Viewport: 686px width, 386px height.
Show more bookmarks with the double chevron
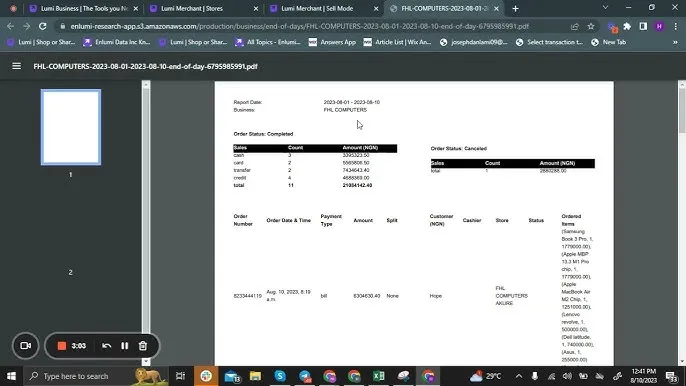tap(675, 42)
